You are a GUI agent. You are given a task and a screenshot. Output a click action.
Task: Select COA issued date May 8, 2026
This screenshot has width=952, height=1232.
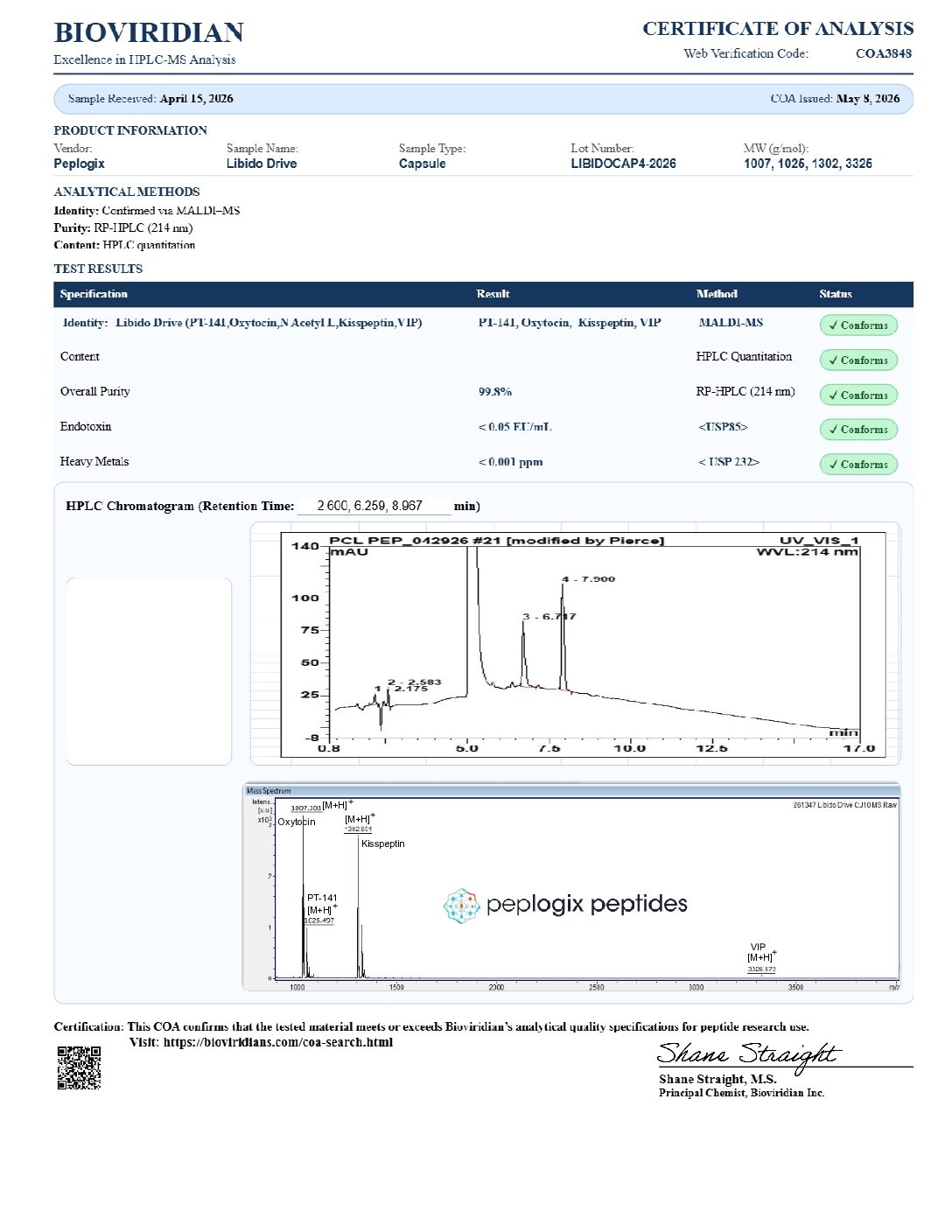867,99
